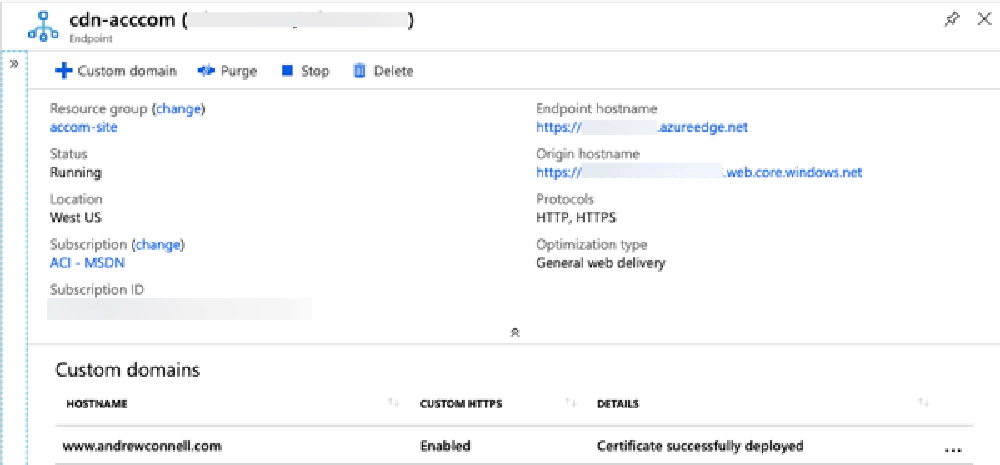Click the Subscription ID label
1000x465 pixels.
97,290
